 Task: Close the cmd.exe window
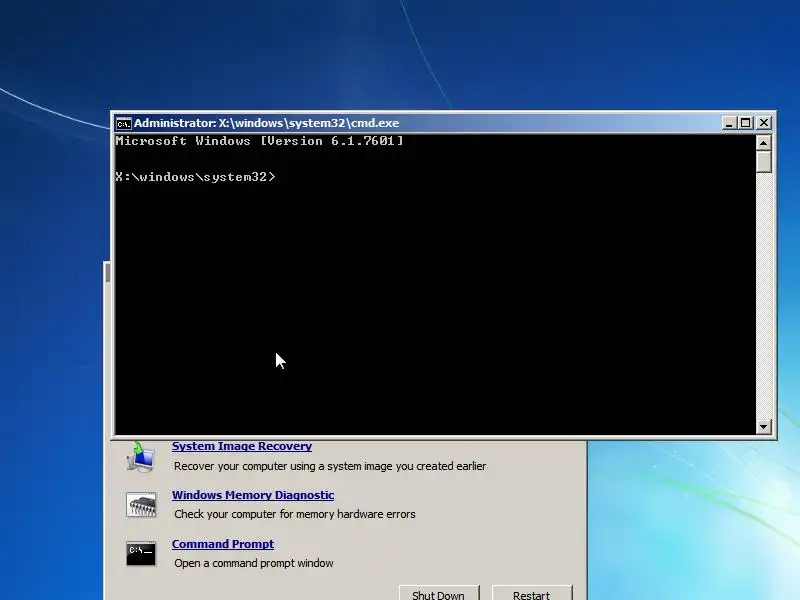(764, 123)
